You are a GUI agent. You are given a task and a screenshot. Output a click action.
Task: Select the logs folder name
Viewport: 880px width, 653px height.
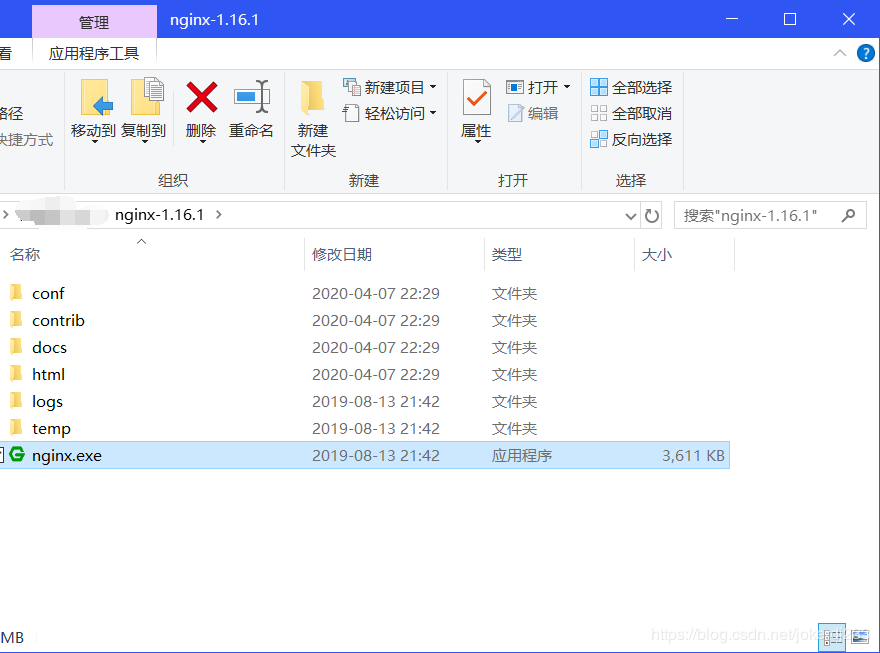[47, 402]
